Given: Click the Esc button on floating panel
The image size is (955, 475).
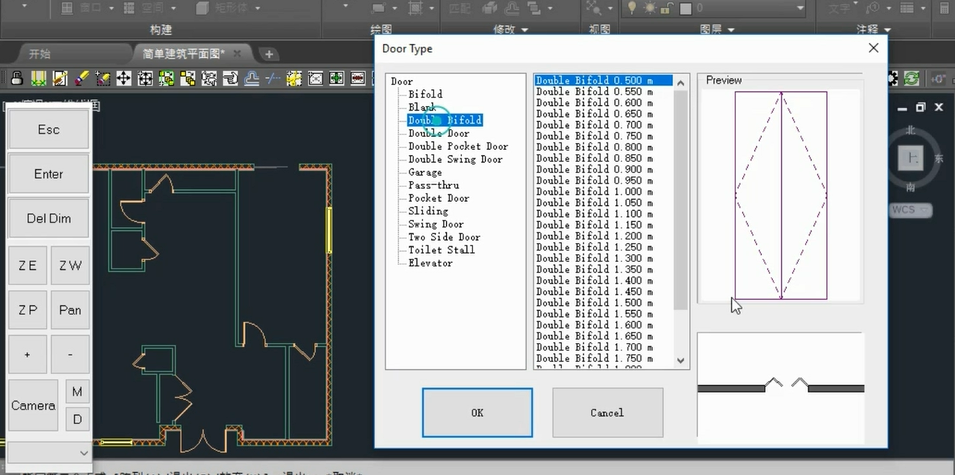Looking at the screenshot, I should [x=49, y=130].
